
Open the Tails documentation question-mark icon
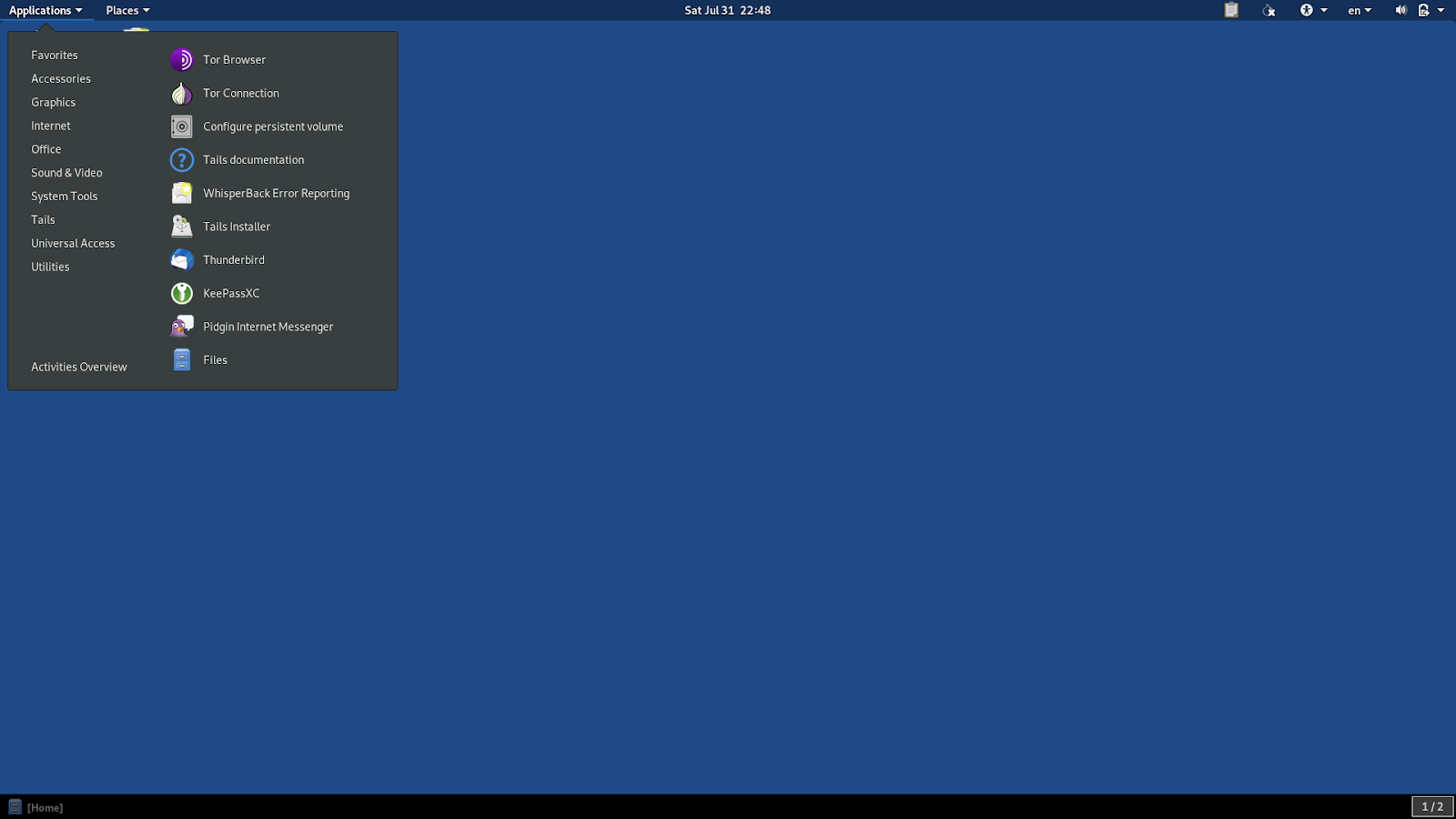tap(182, 160)
